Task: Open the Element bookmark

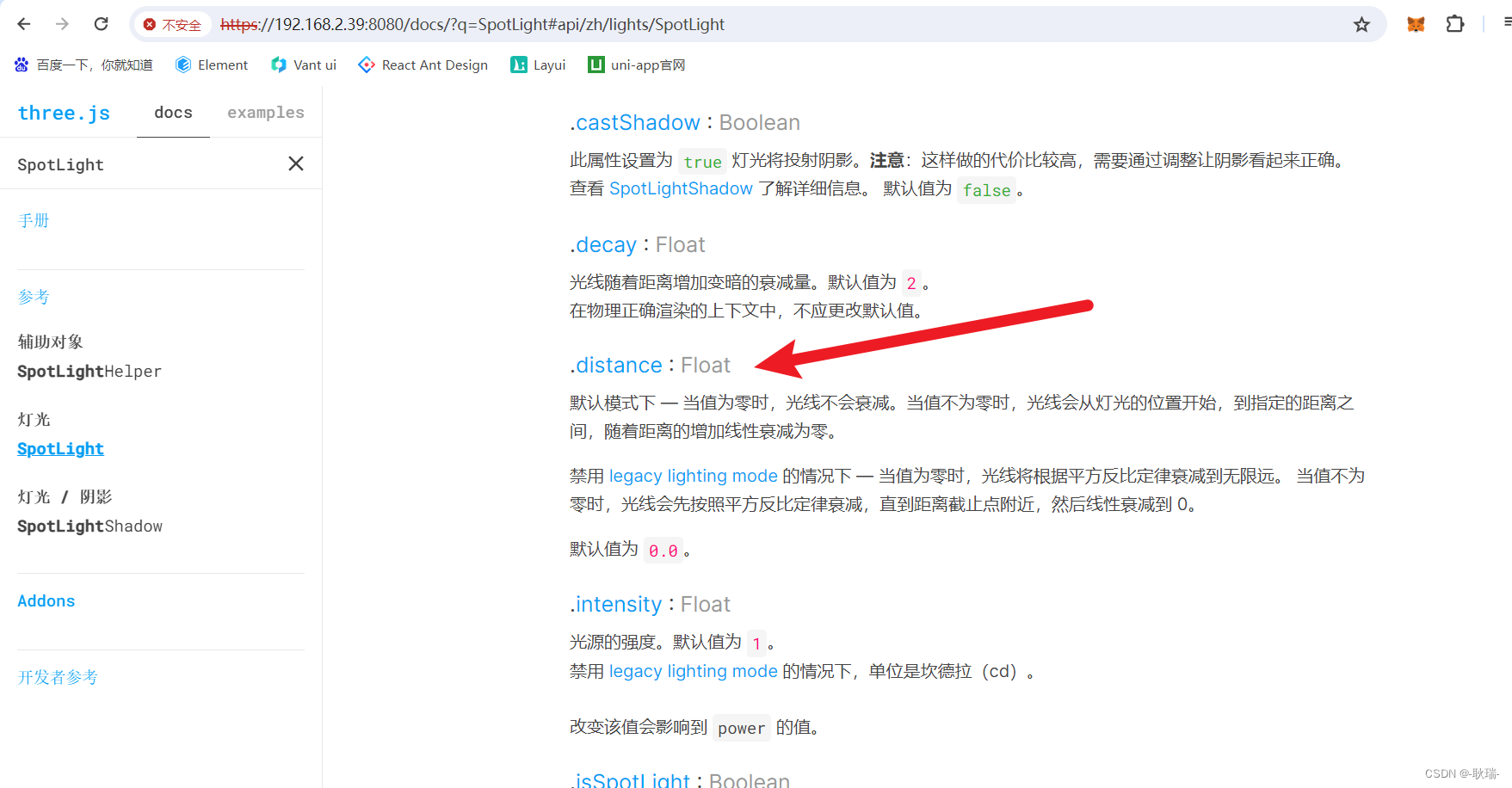Action: click(212, 65)
